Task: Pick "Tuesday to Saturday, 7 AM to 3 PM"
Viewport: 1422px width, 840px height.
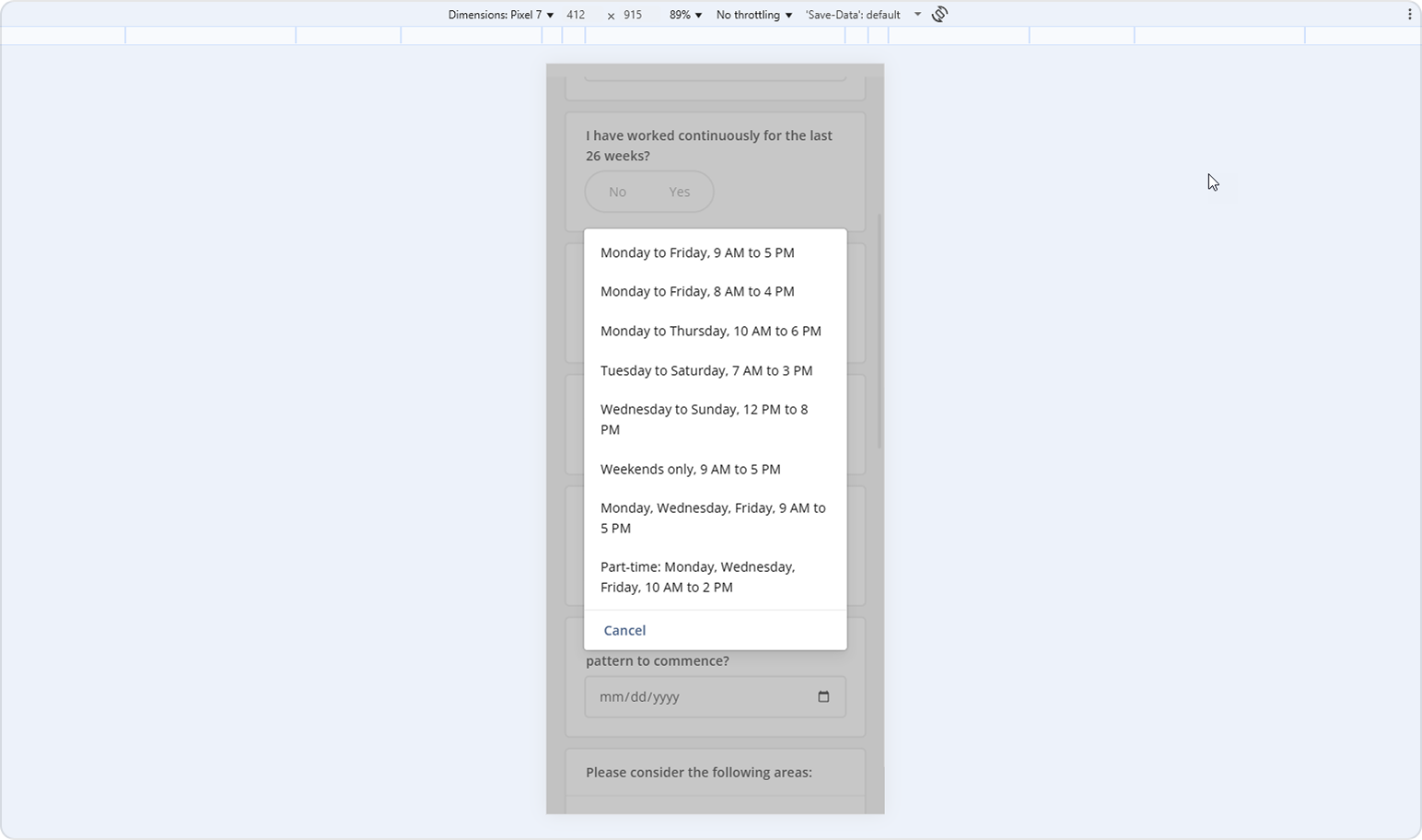Action: [x=706, y=370]
